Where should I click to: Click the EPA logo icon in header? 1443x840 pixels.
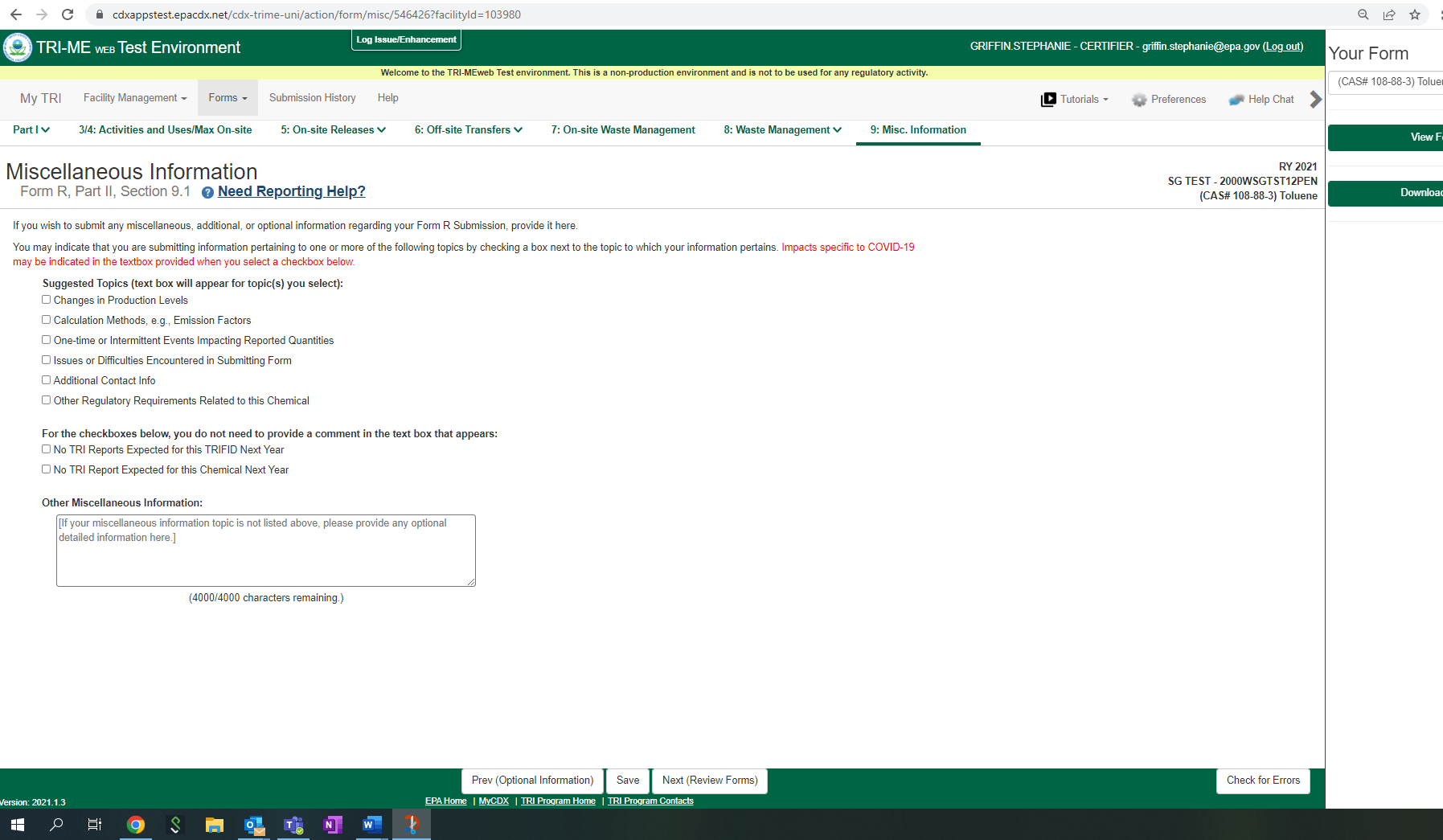[x=17, y=47]
